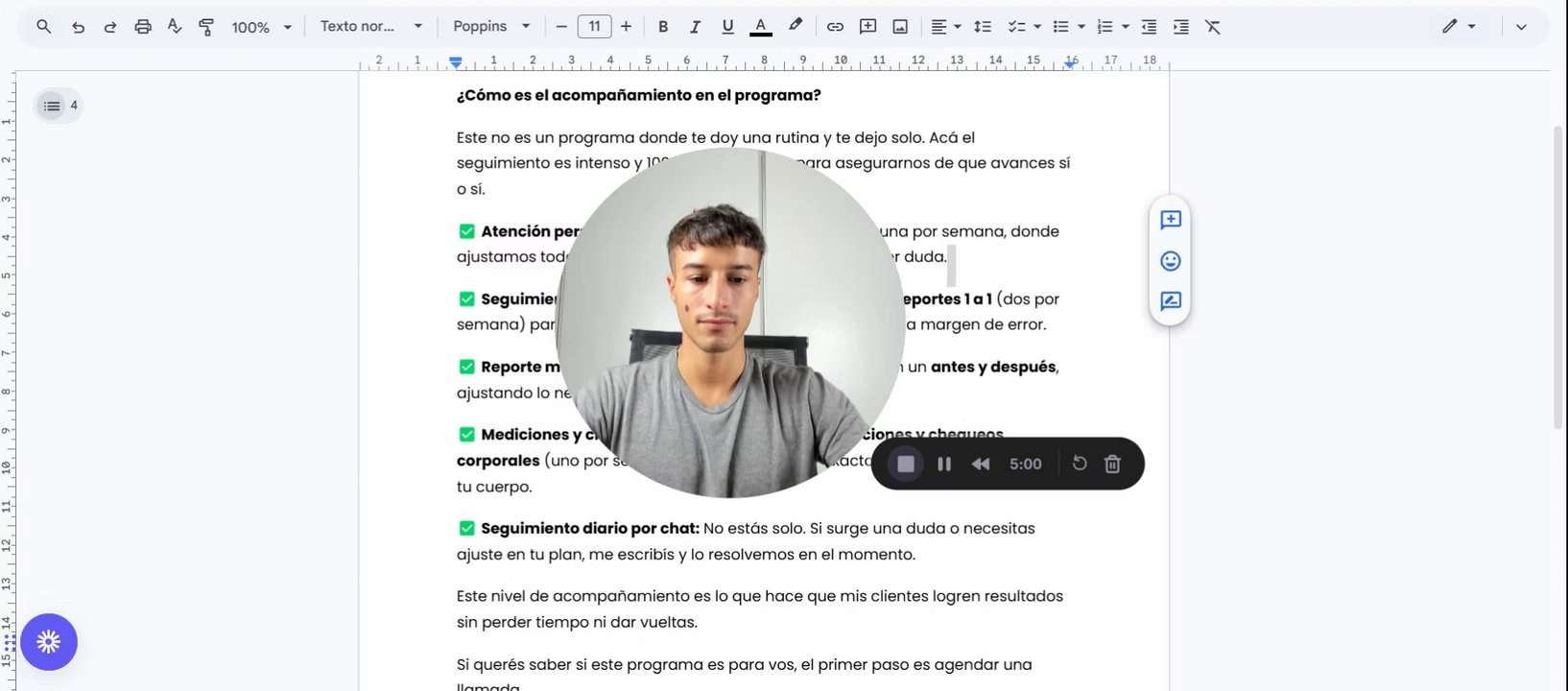Show the document outline
1568x691 pixels.
pos(52,106)
